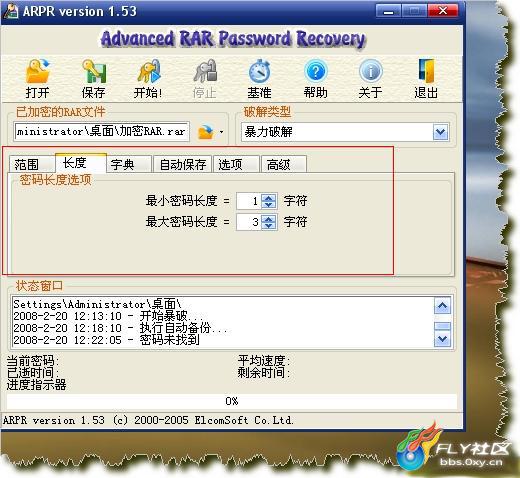520x478 pixels.
Task: Click the browse folder icon beside the RAR path
Action: click(206, 132)
